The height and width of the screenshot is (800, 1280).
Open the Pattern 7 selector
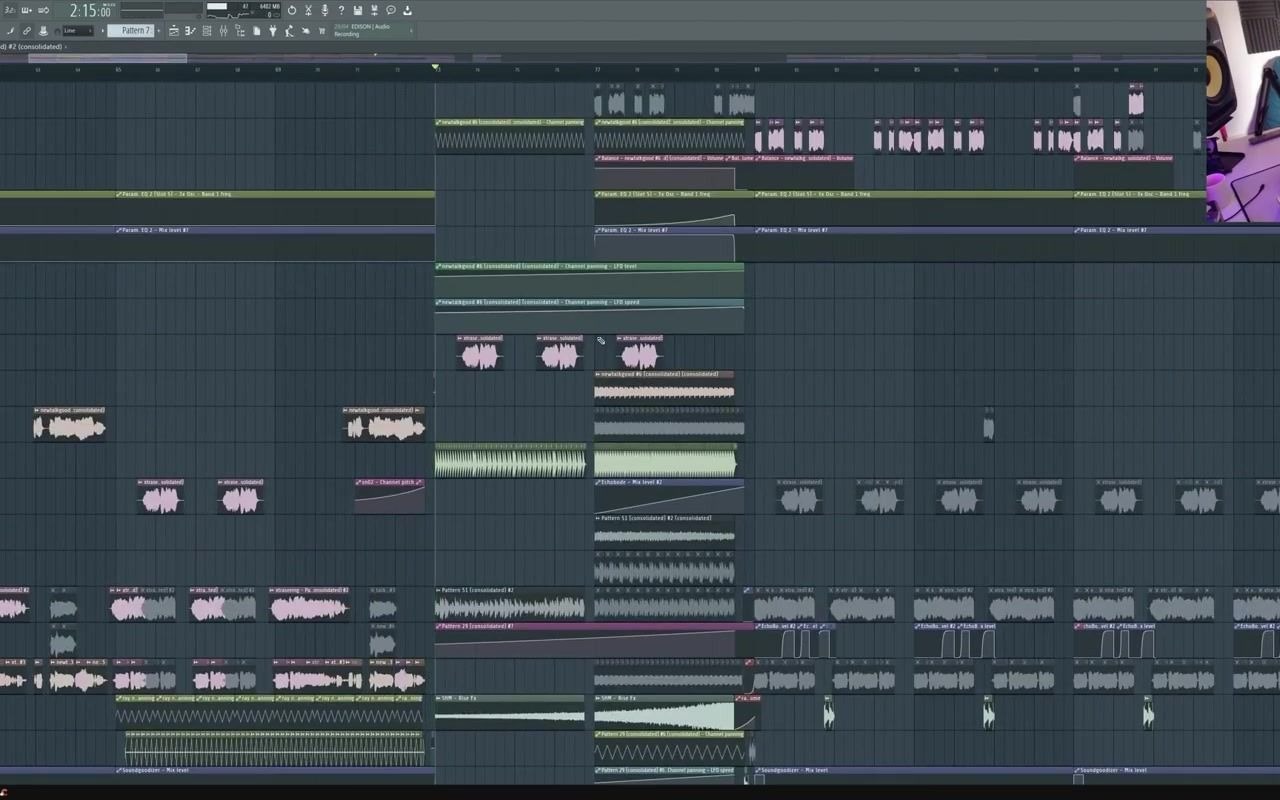click(x=131, y=31)
